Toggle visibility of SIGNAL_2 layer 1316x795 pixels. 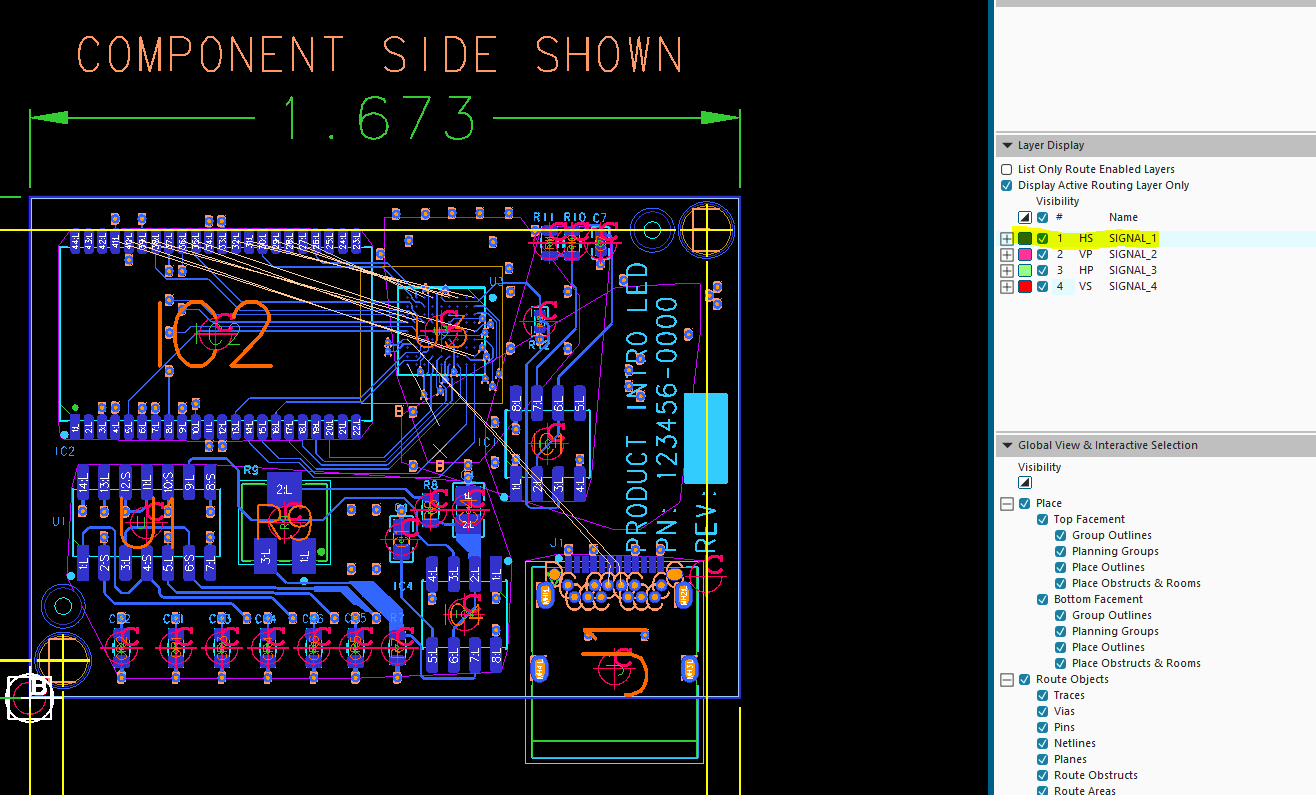click(x=1043, y=255)
